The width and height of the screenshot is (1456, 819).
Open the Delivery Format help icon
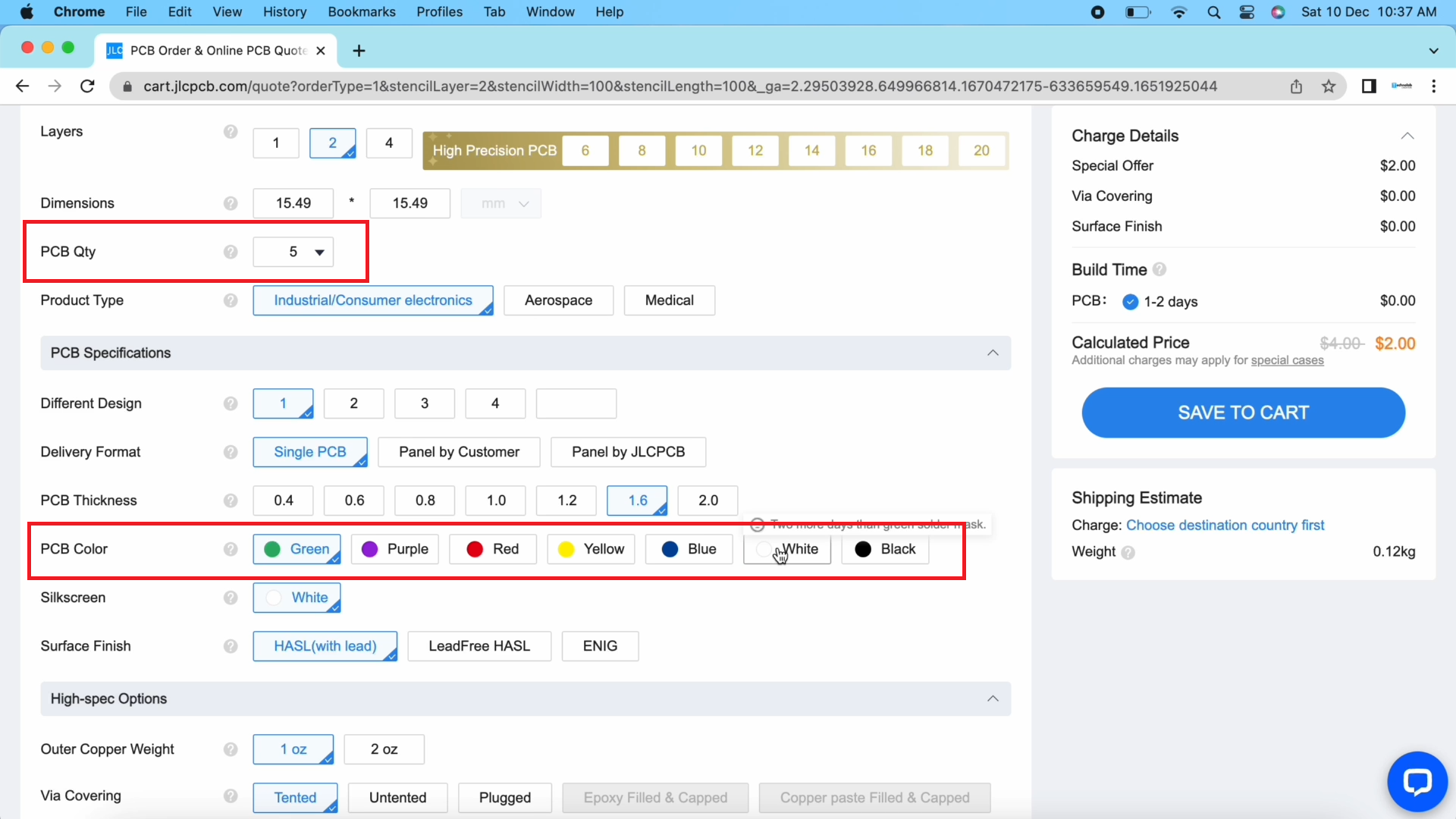coord(231,452)
